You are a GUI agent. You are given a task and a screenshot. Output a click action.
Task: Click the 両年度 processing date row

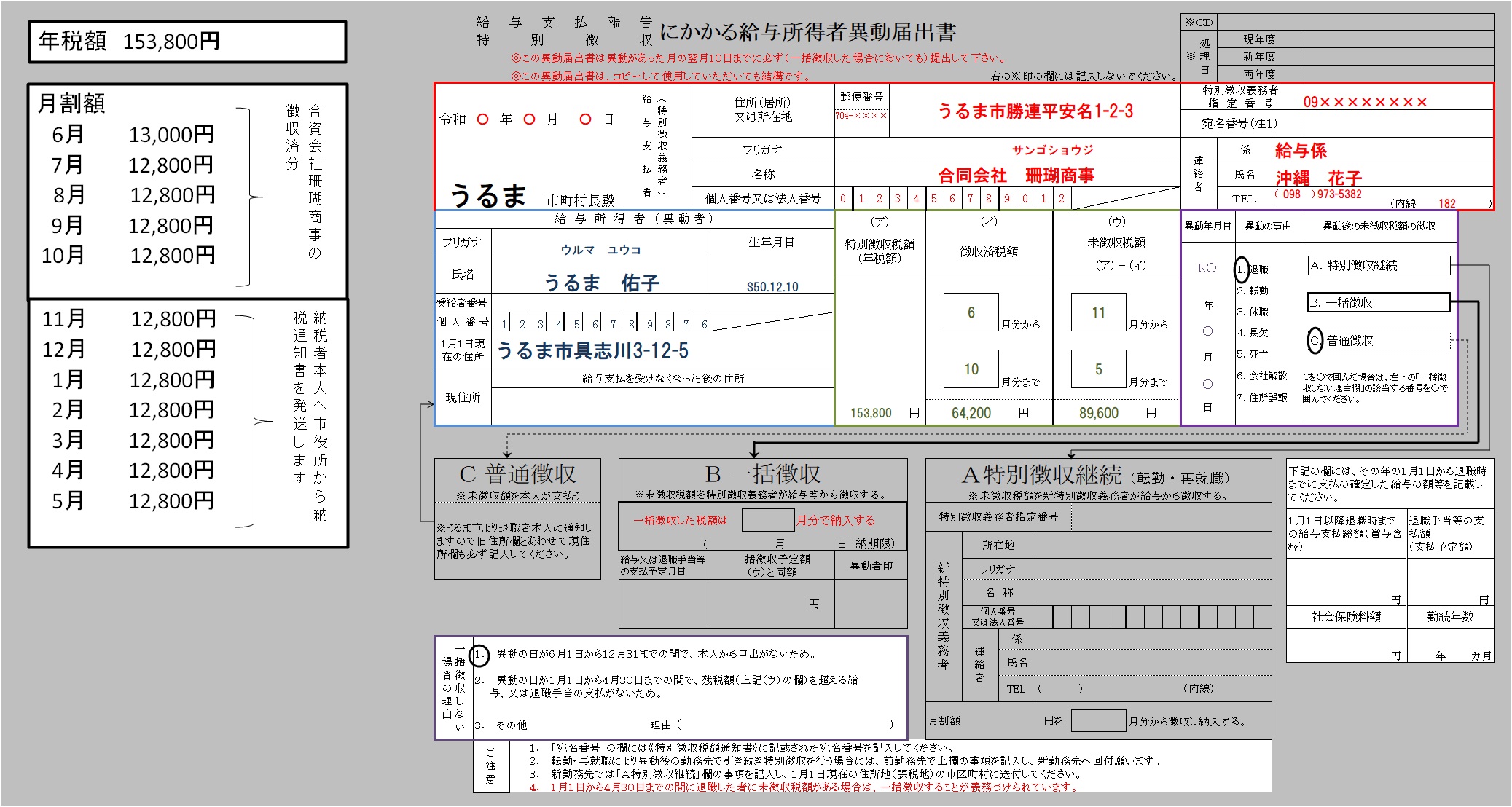tap(1354, 74)
